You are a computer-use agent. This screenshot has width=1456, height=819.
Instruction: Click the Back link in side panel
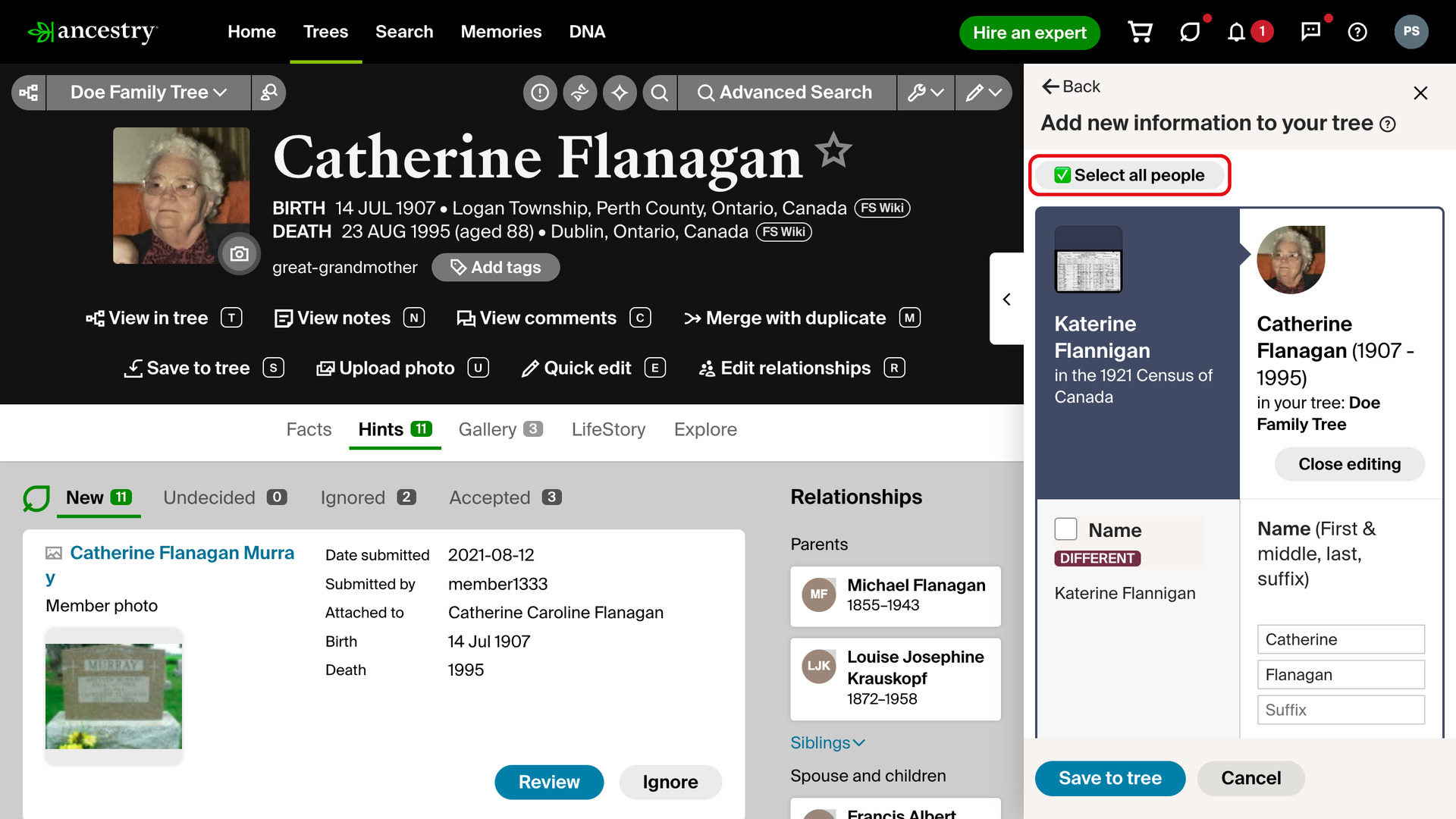coord(1071,86)
